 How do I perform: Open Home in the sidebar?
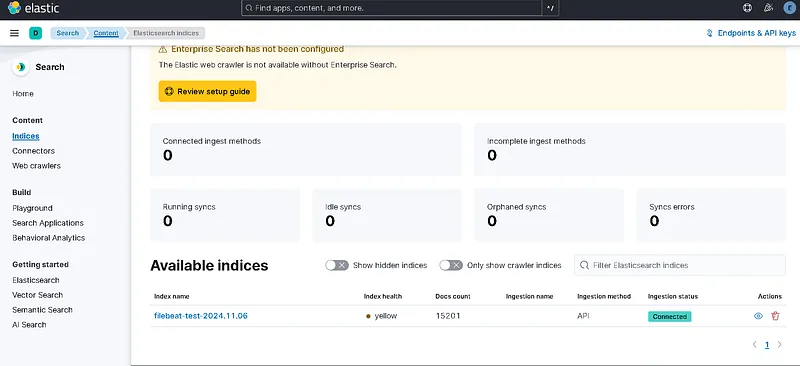coord(23,94)
